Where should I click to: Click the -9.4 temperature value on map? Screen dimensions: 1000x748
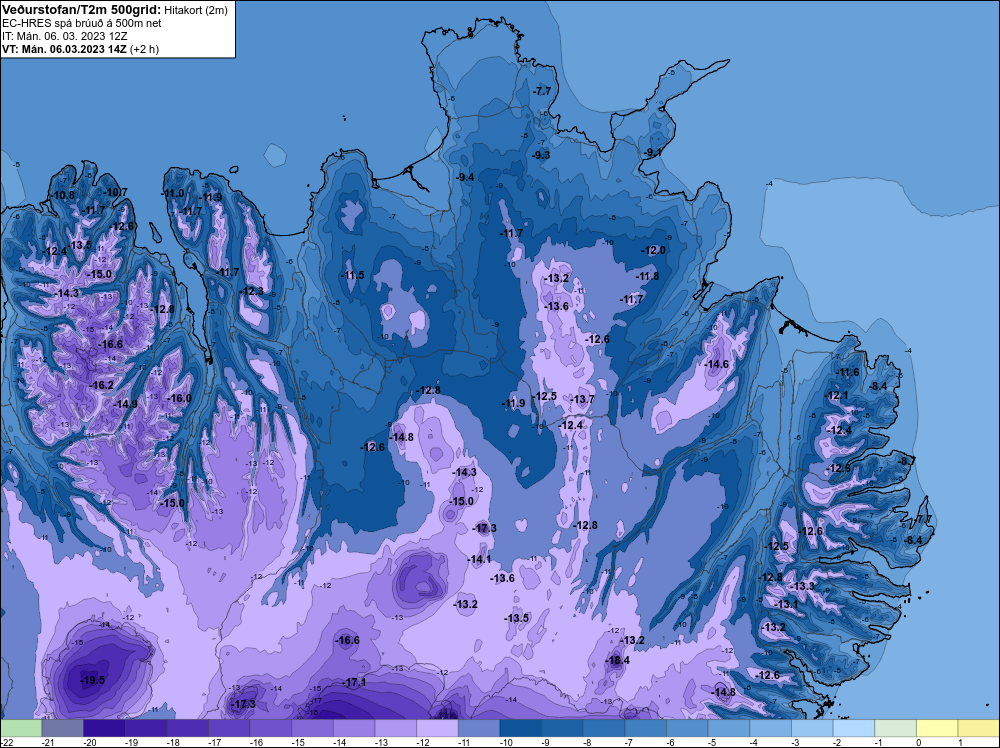pyautogui.click(x=465, y=177)
